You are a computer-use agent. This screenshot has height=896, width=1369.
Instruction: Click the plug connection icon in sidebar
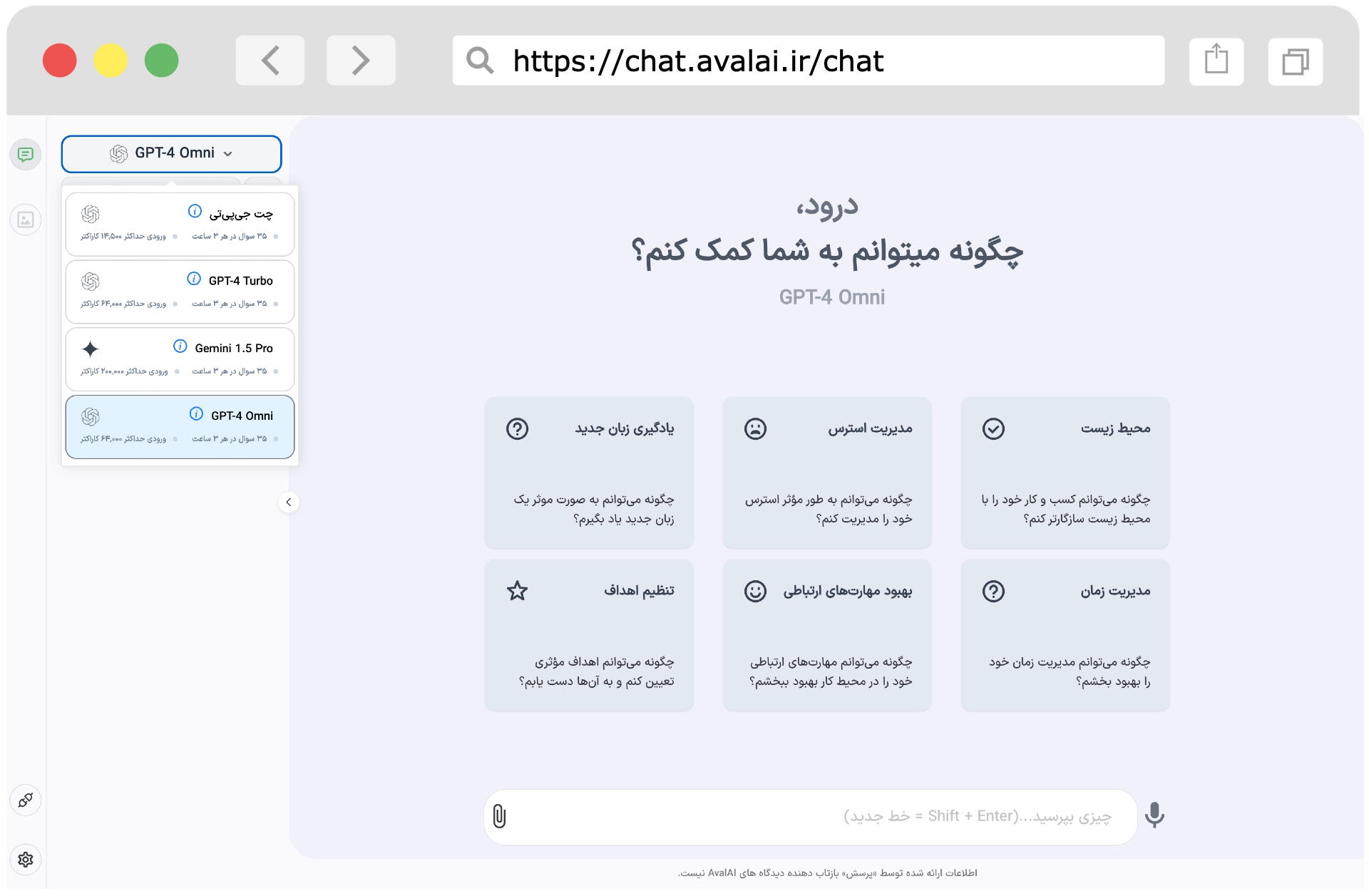coord(26,800)
